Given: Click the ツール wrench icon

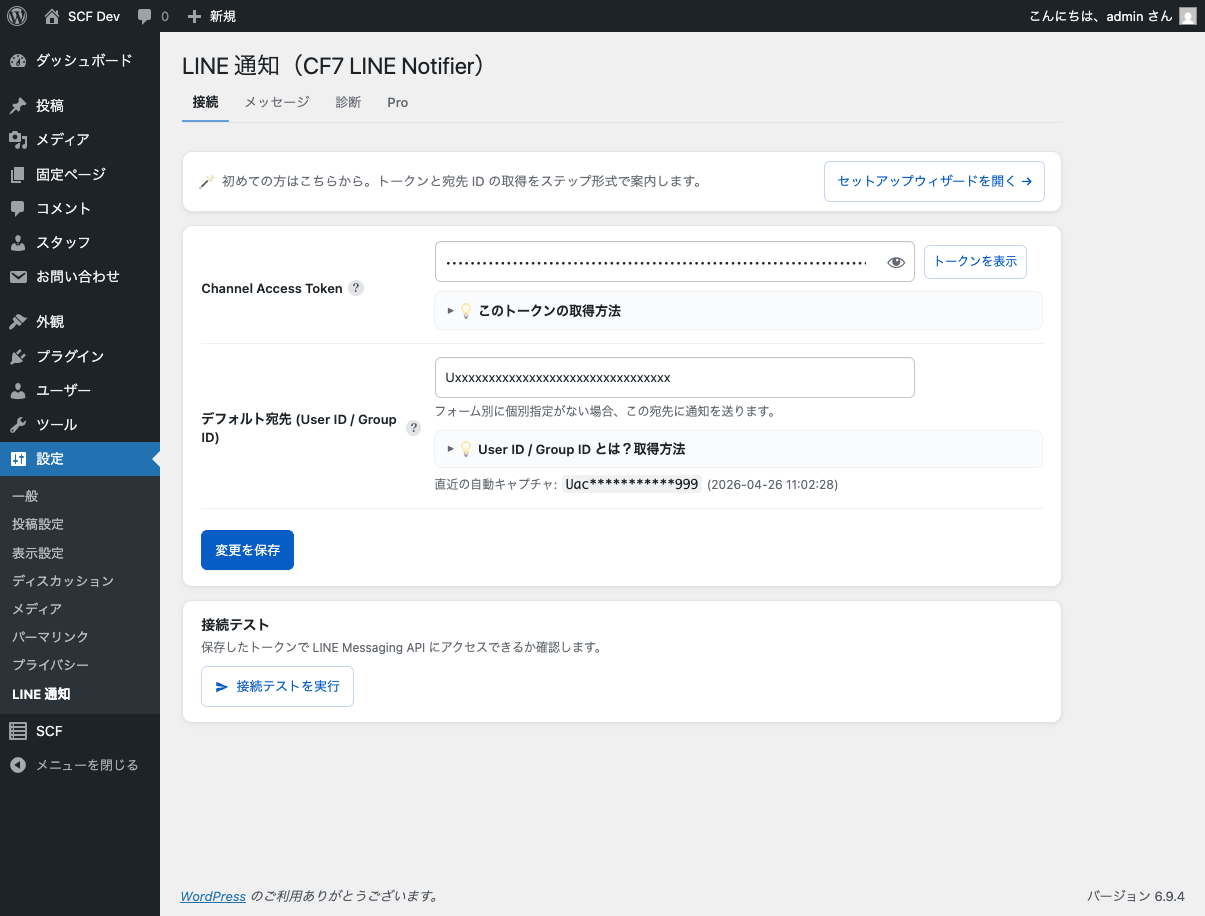Looking at the screenshot, I should point(18,424).
